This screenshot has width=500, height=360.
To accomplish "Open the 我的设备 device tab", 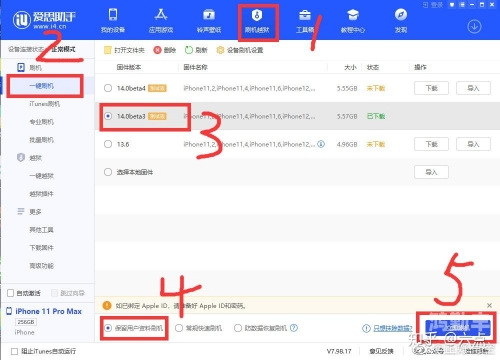I will pyautogui.click(x=113, y=21).
